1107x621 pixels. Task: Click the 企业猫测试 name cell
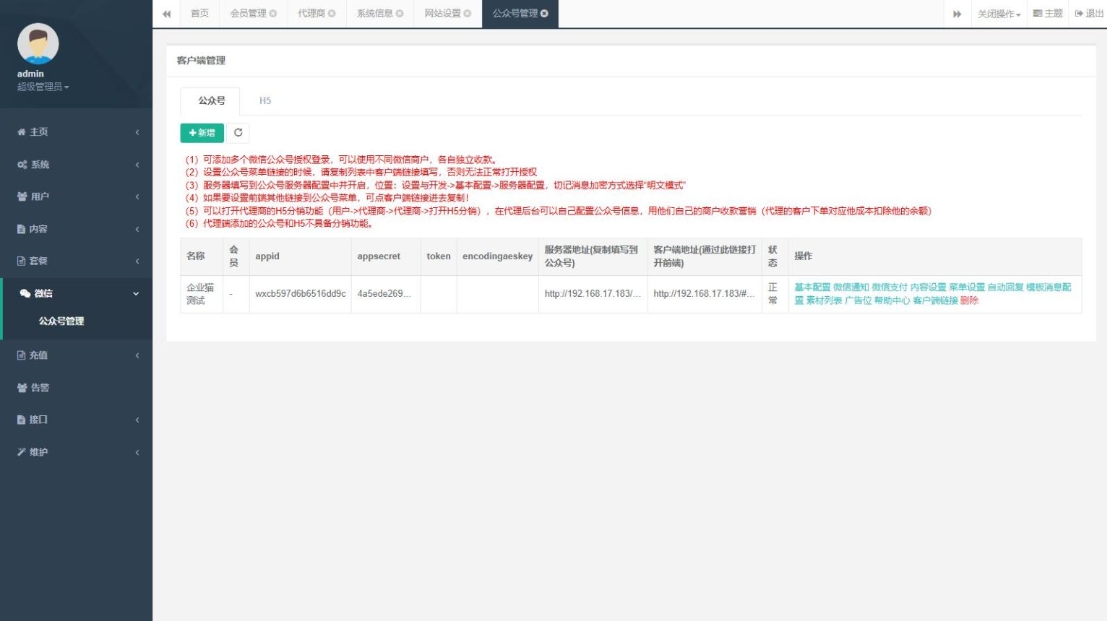coord(200,294)
